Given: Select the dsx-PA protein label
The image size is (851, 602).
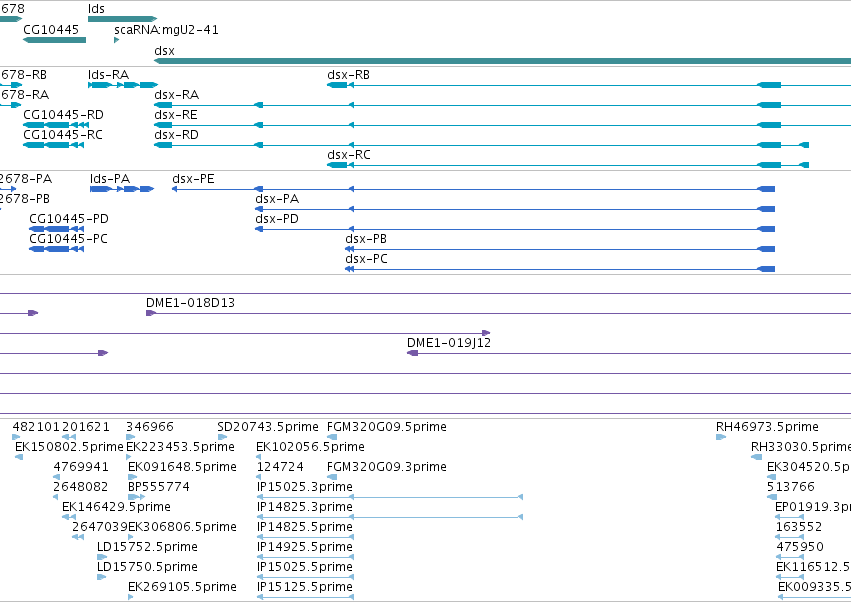Looking at the screenshot, I should [277, 199].
